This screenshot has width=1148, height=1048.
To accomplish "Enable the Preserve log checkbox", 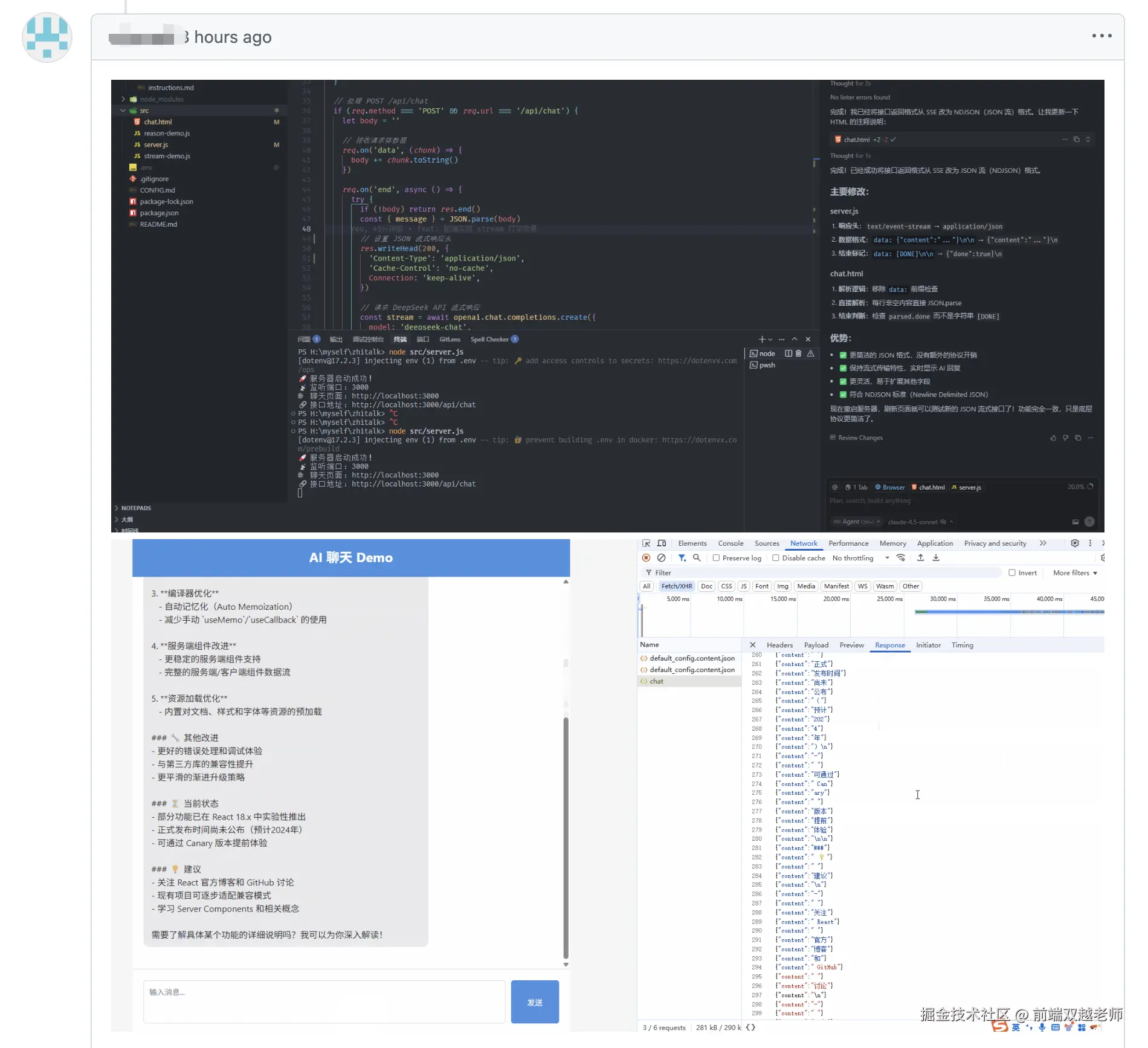I will 716,558.
